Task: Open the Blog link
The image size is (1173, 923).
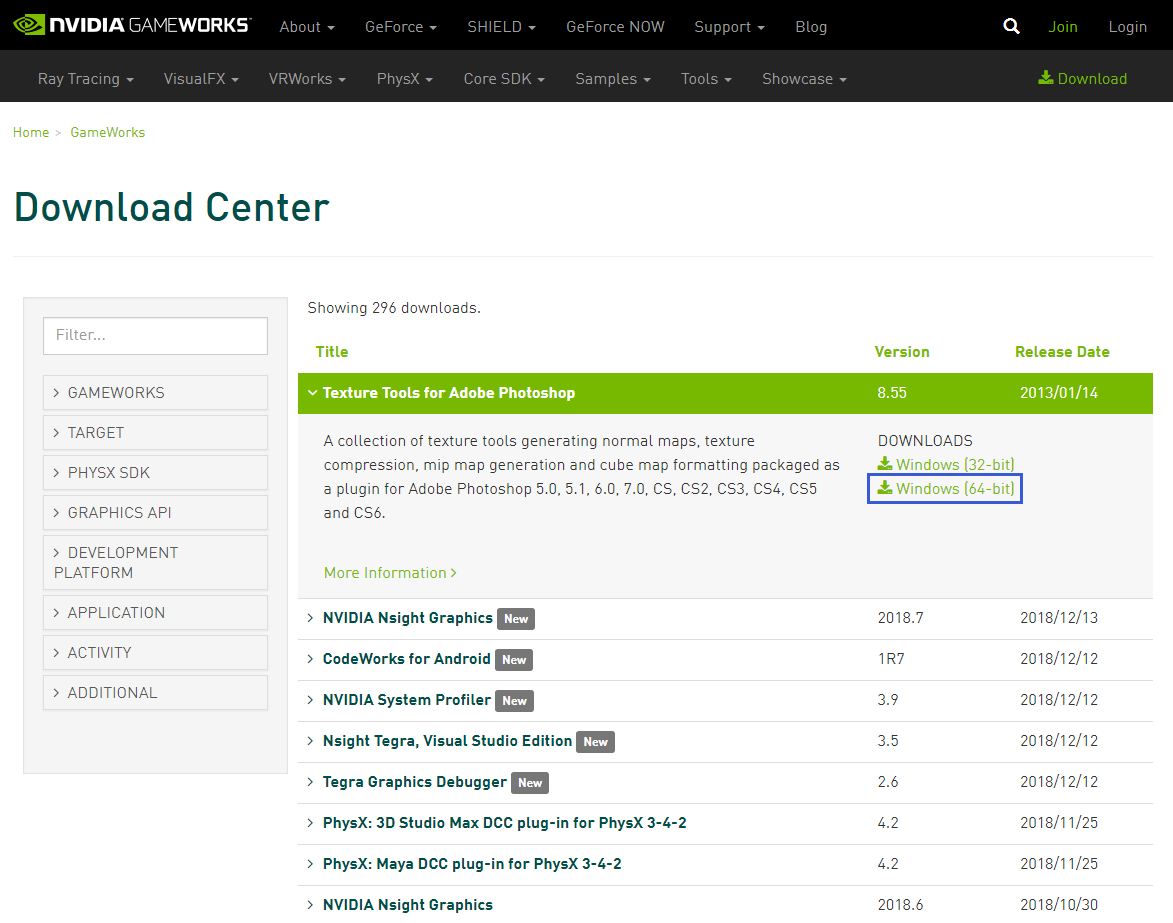Action: point(811,27)
